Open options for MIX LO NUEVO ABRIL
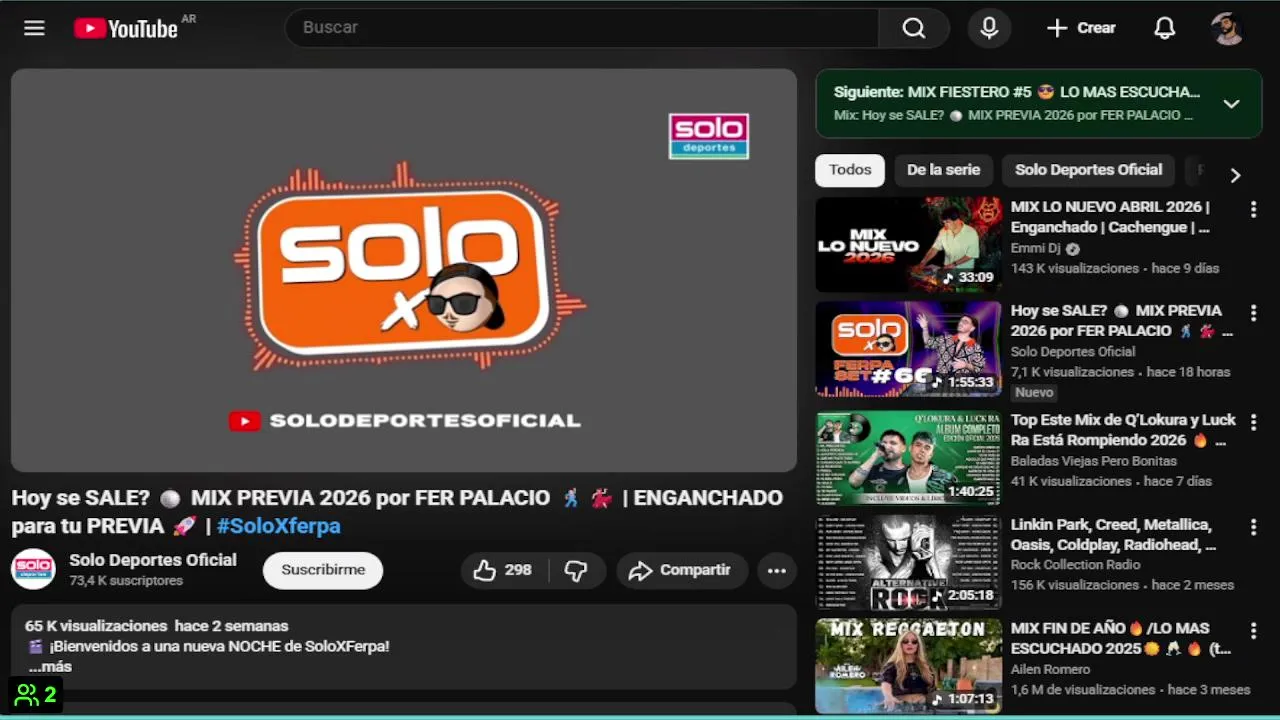This screenshot has width=1280, height=720. pos(1253,209)
